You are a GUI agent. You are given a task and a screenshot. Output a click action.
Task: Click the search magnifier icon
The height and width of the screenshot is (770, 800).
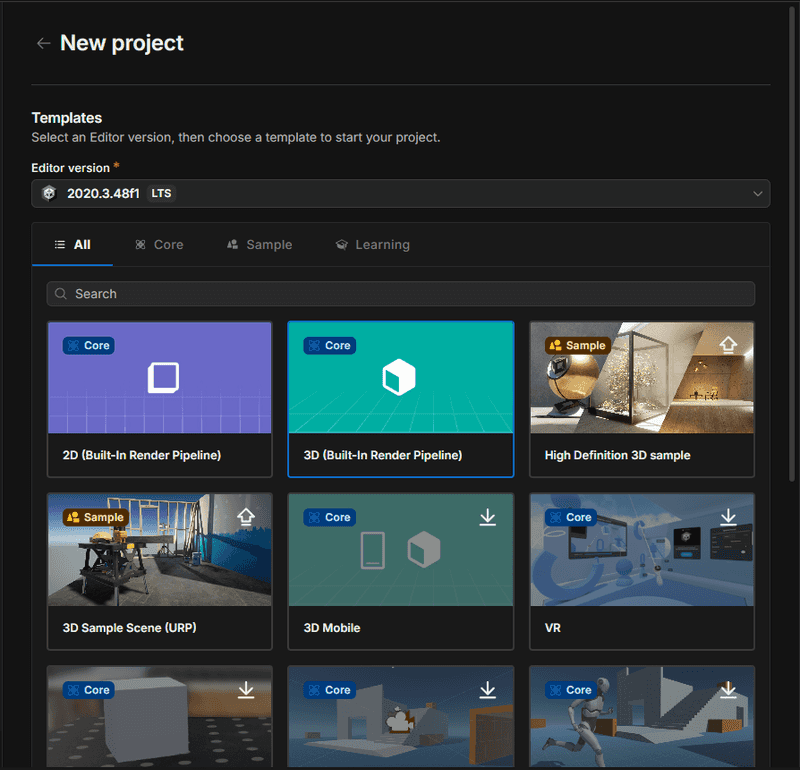[62, 294]
